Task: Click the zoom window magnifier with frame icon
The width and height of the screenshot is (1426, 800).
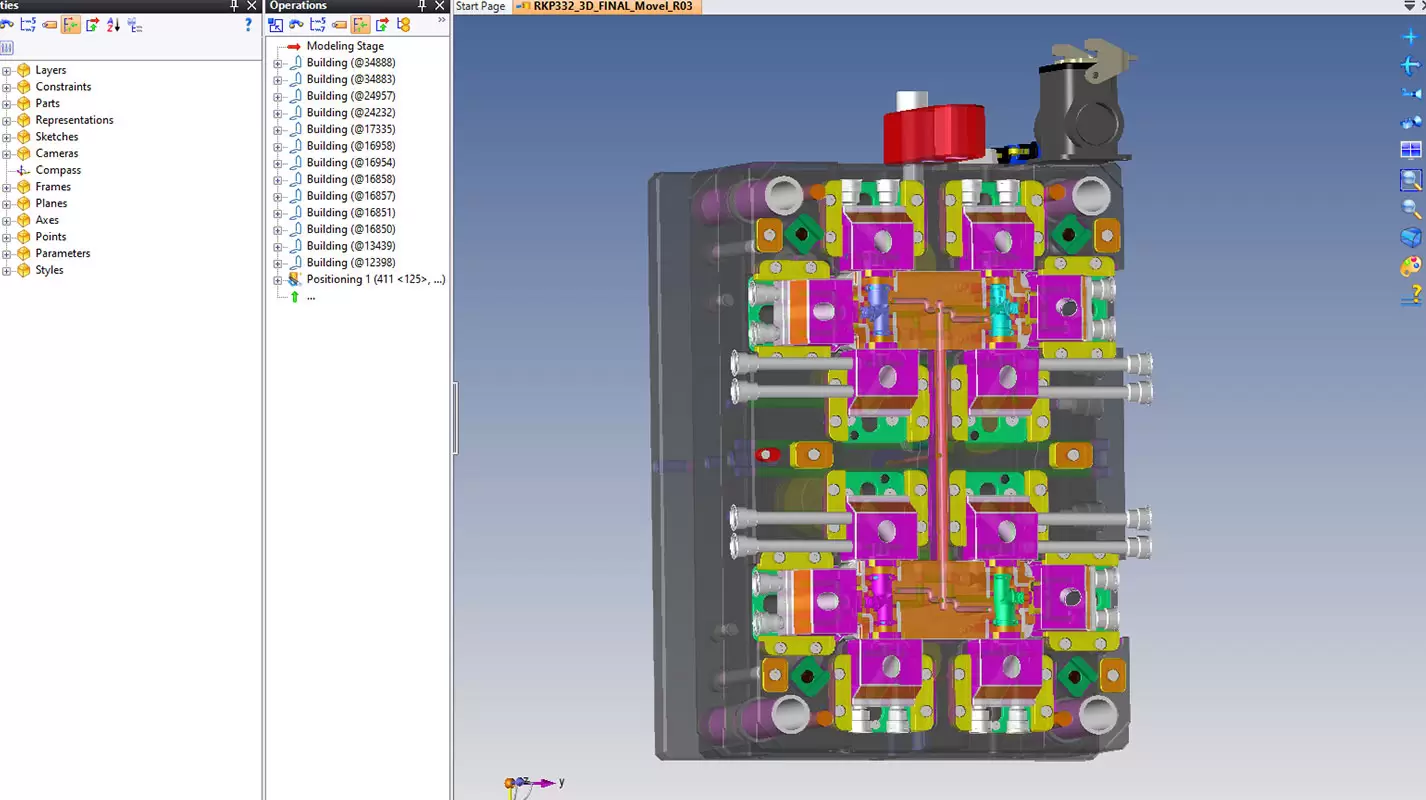Action: tap(1411, 180)
